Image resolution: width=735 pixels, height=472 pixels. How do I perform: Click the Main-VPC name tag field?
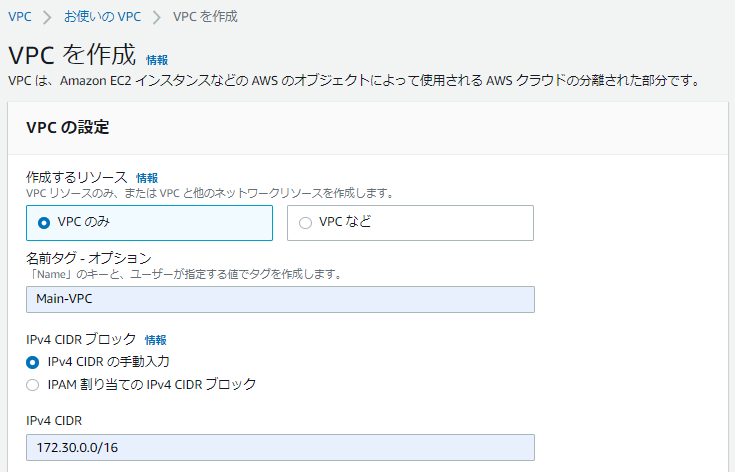(x=280, y=300)
